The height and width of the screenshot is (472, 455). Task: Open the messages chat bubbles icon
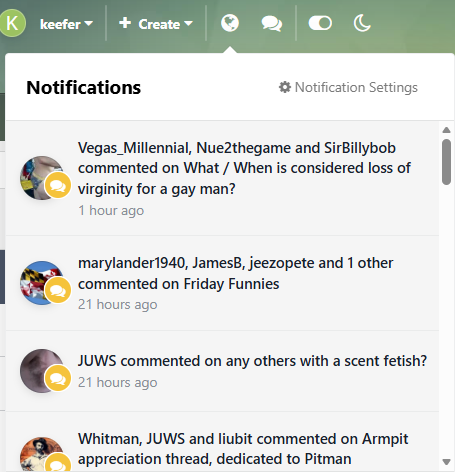pos(272,24)
